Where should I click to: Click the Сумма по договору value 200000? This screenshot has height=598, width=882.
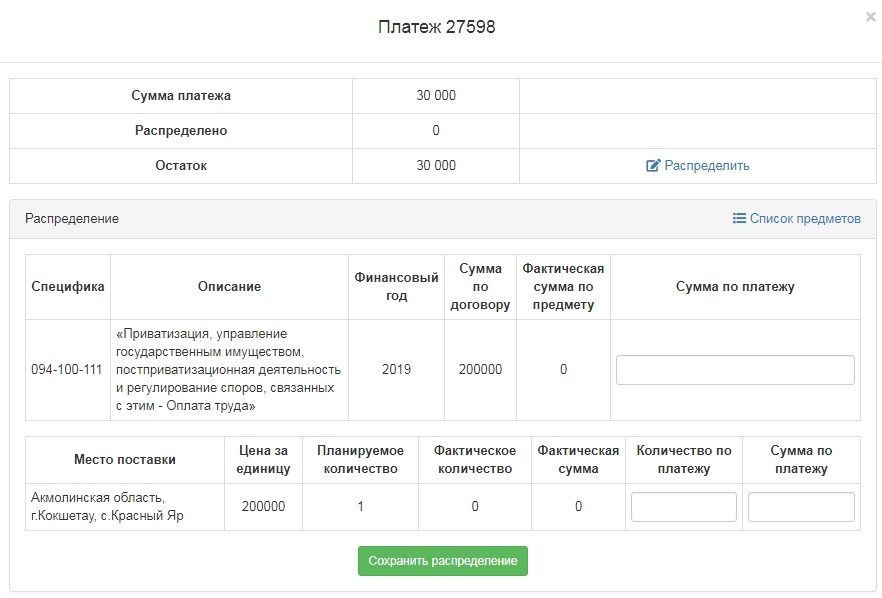480,370
